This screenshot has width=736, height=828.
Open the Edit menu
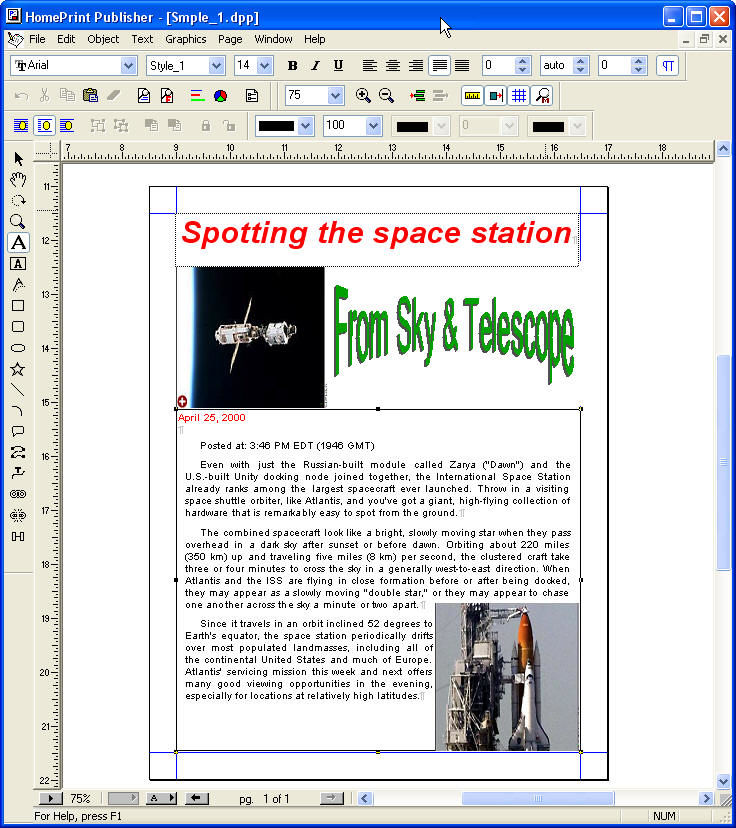pyautogui.click(x=66, y=39)
